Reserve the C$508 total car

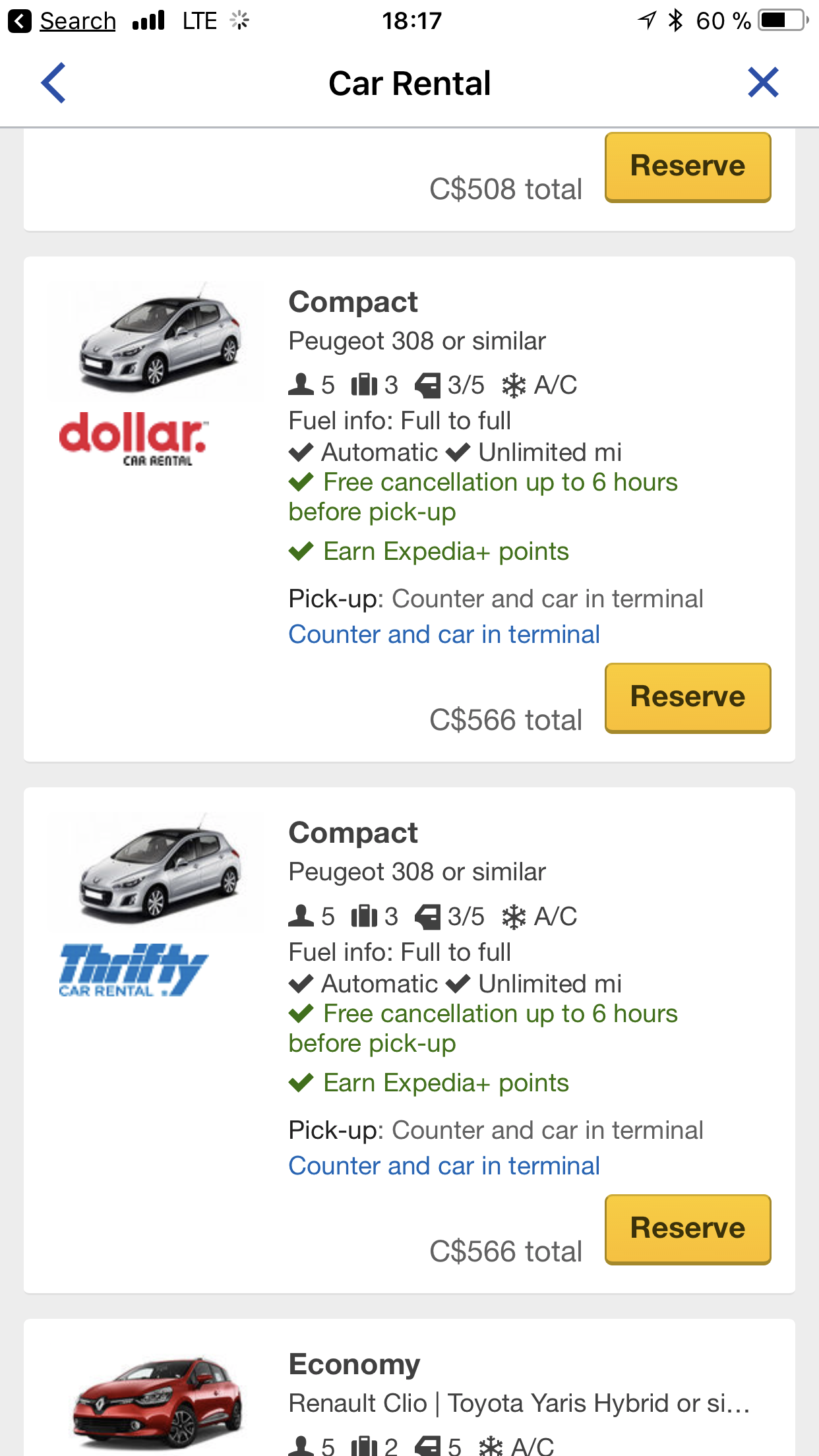pyautogui.click(x=688, y=167)
